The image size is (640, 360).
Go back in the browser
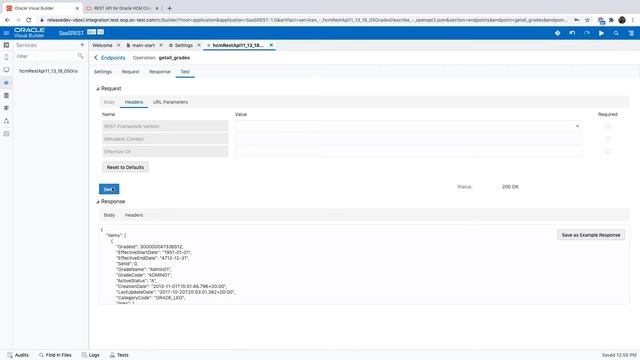[7, 20]
